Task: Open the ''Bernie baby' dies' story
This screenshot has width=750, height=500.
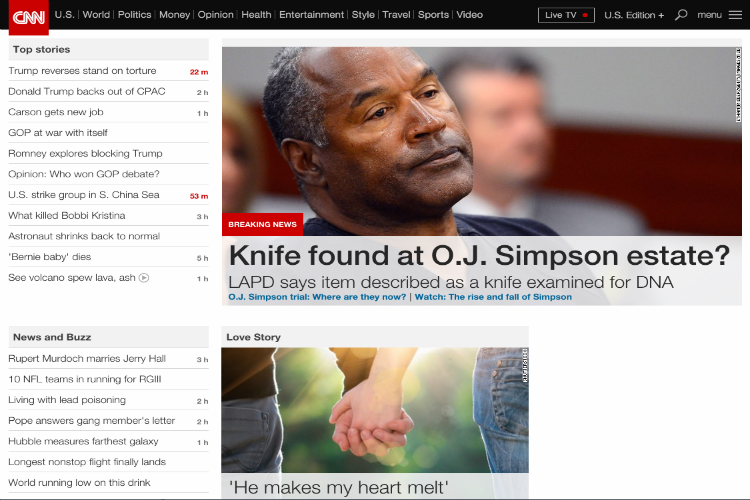Action: click(49, 257)
